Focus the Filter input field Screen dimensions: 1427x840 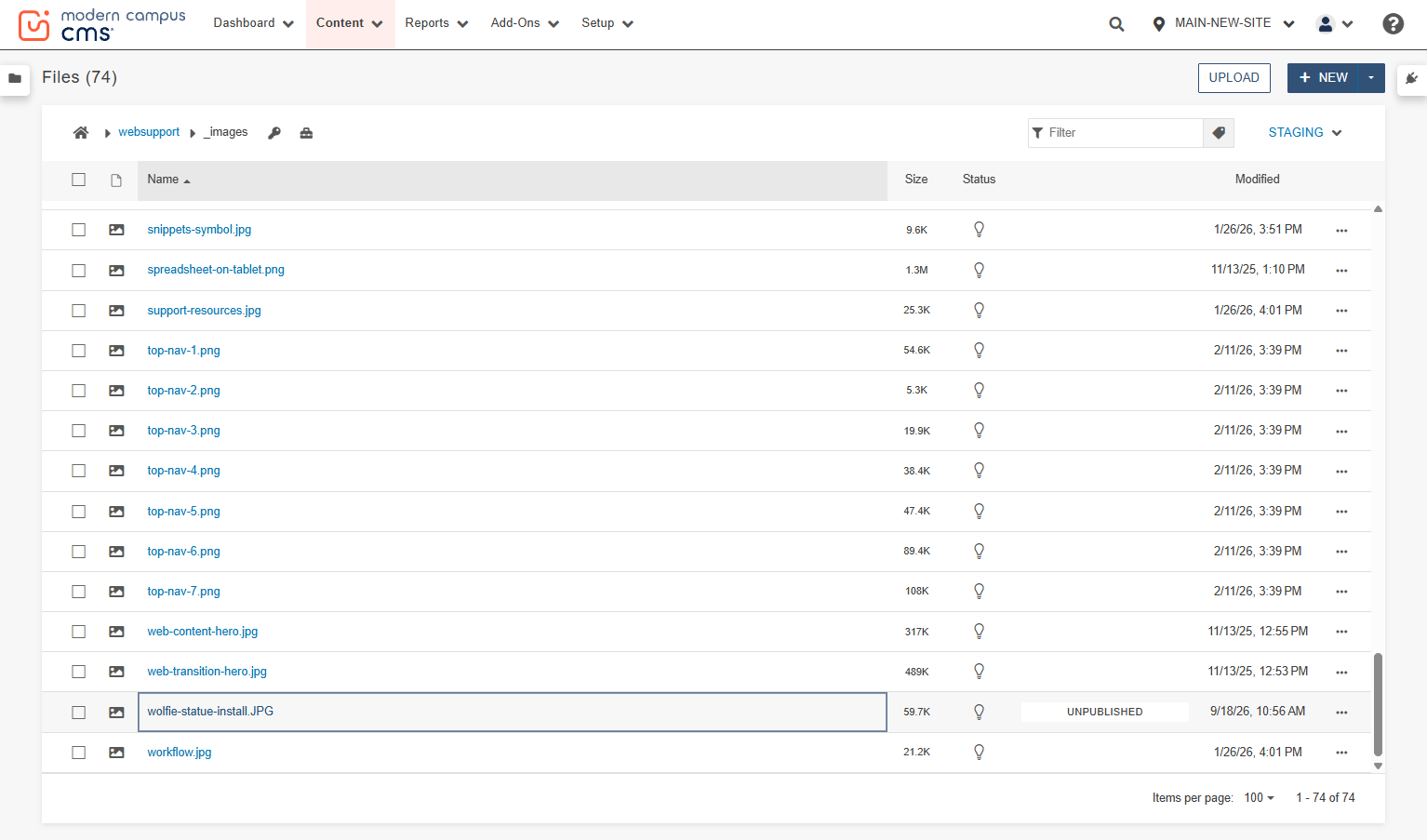point(1115,133)
